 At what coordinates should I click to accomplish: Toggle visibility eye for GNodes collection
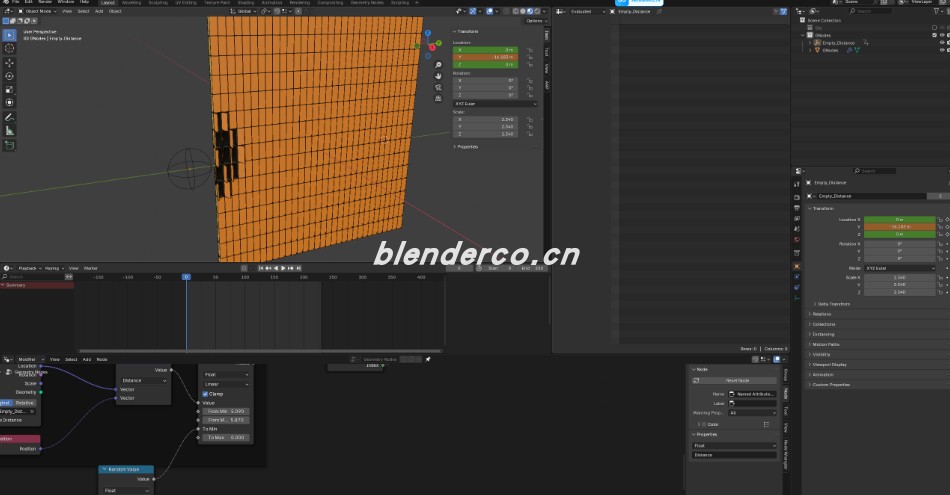(942, 35)
